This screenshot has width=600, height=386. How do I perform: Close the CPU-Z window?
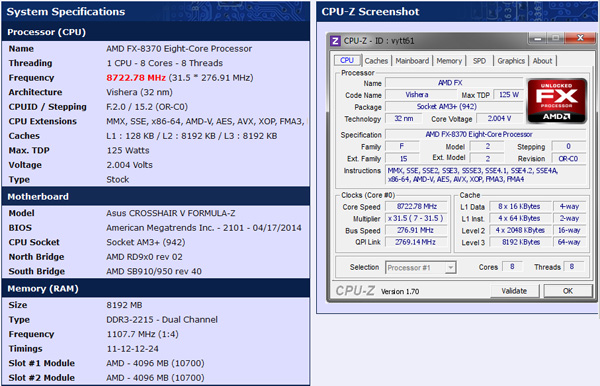580,38
